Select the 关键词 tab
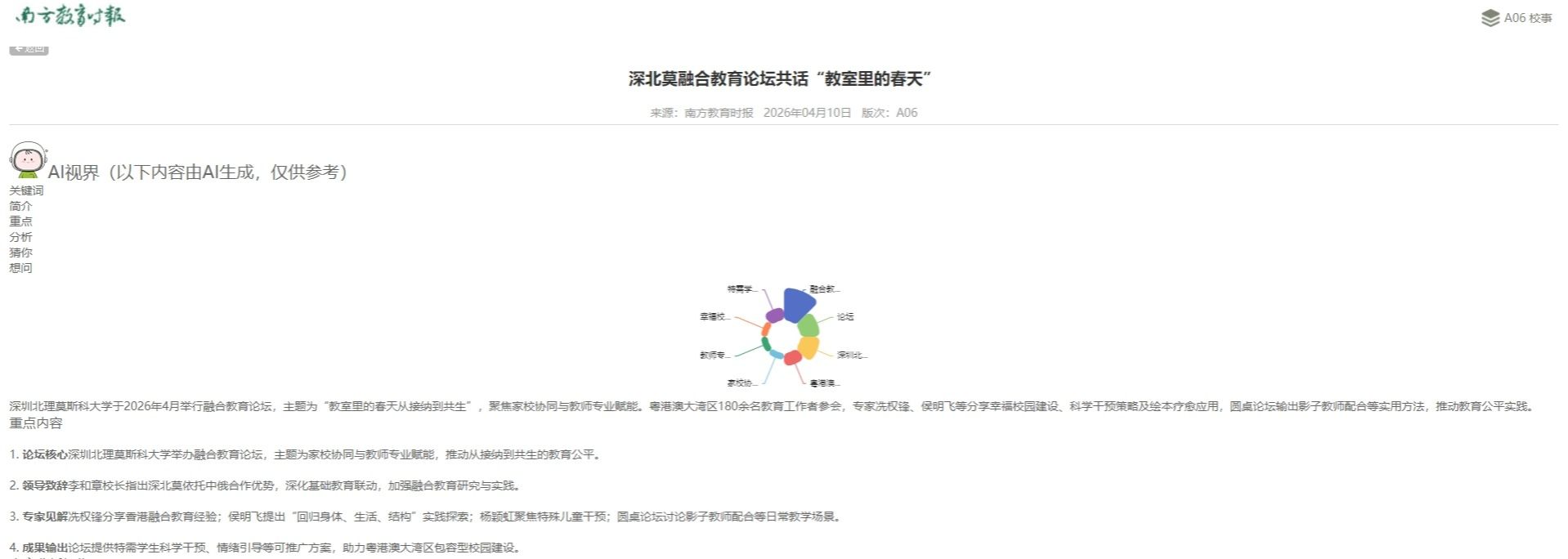Image resolution: width=1568 pixels, height=559 pixels. [26, 190]
